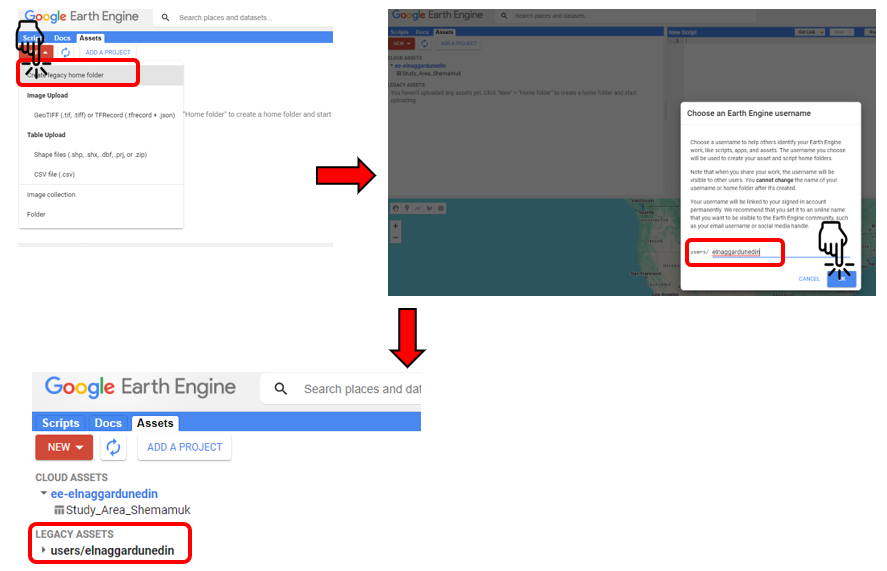This screenshot has height=571, width=887.
Task: Select the draw polygon shape tool on the map
Action: point(429,208)
